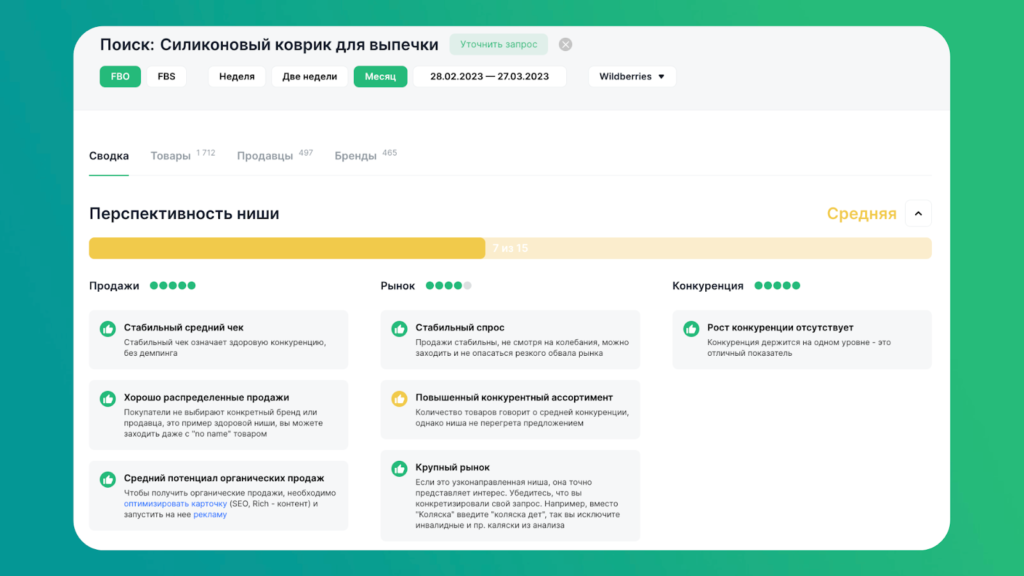Click thumbs-up icon beside Стабильный средний чек
Screen dimensions: 1024x576
tap(108, 328)
